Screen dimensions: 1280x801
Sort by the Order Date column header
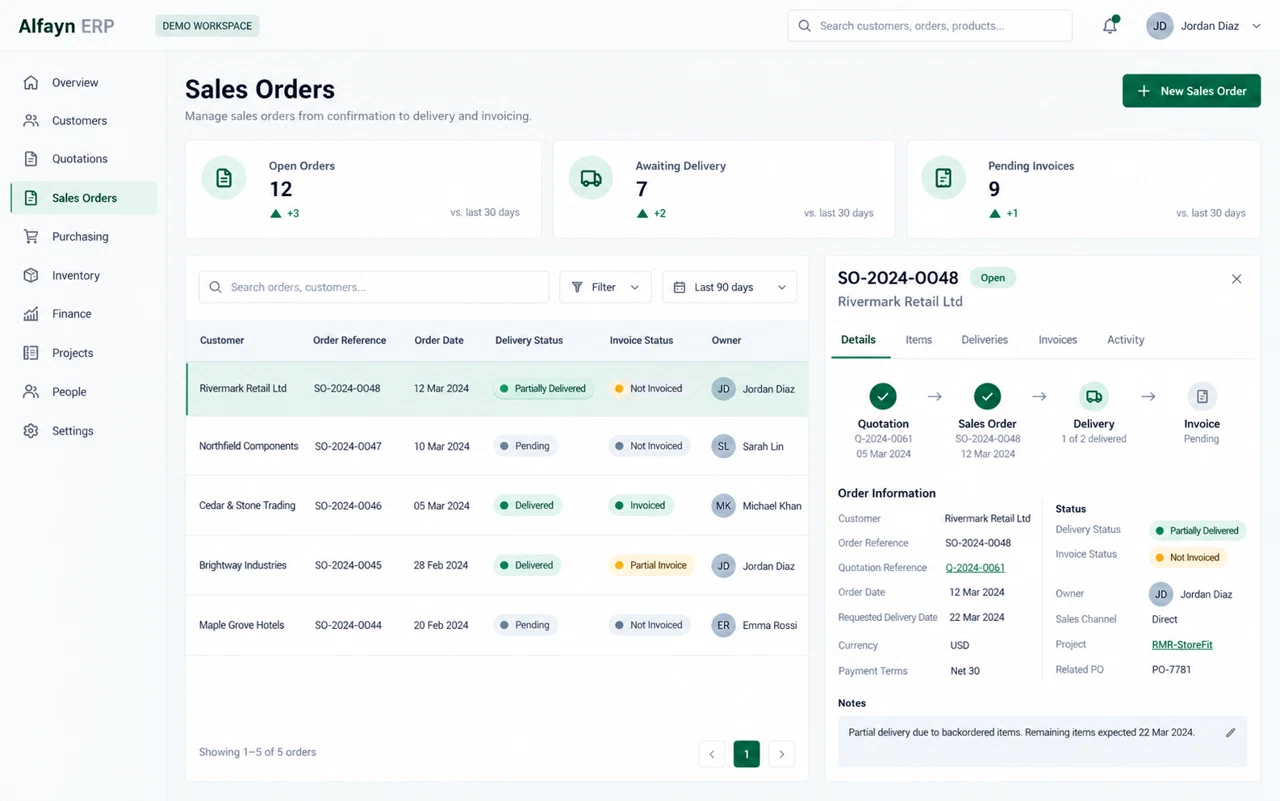coord(439,341)
